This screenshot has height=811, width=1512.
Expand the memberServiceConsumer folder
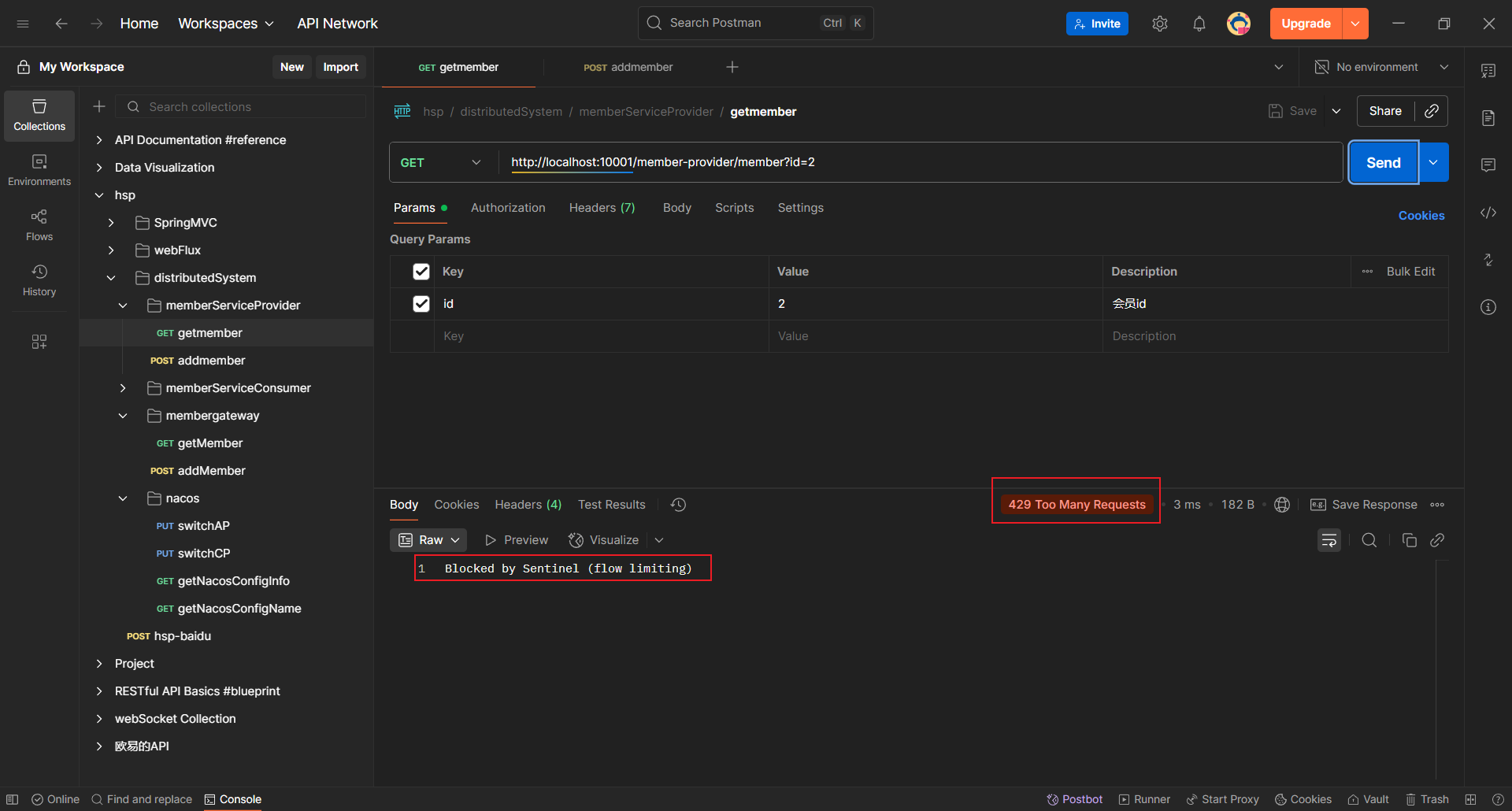[123, 388]
